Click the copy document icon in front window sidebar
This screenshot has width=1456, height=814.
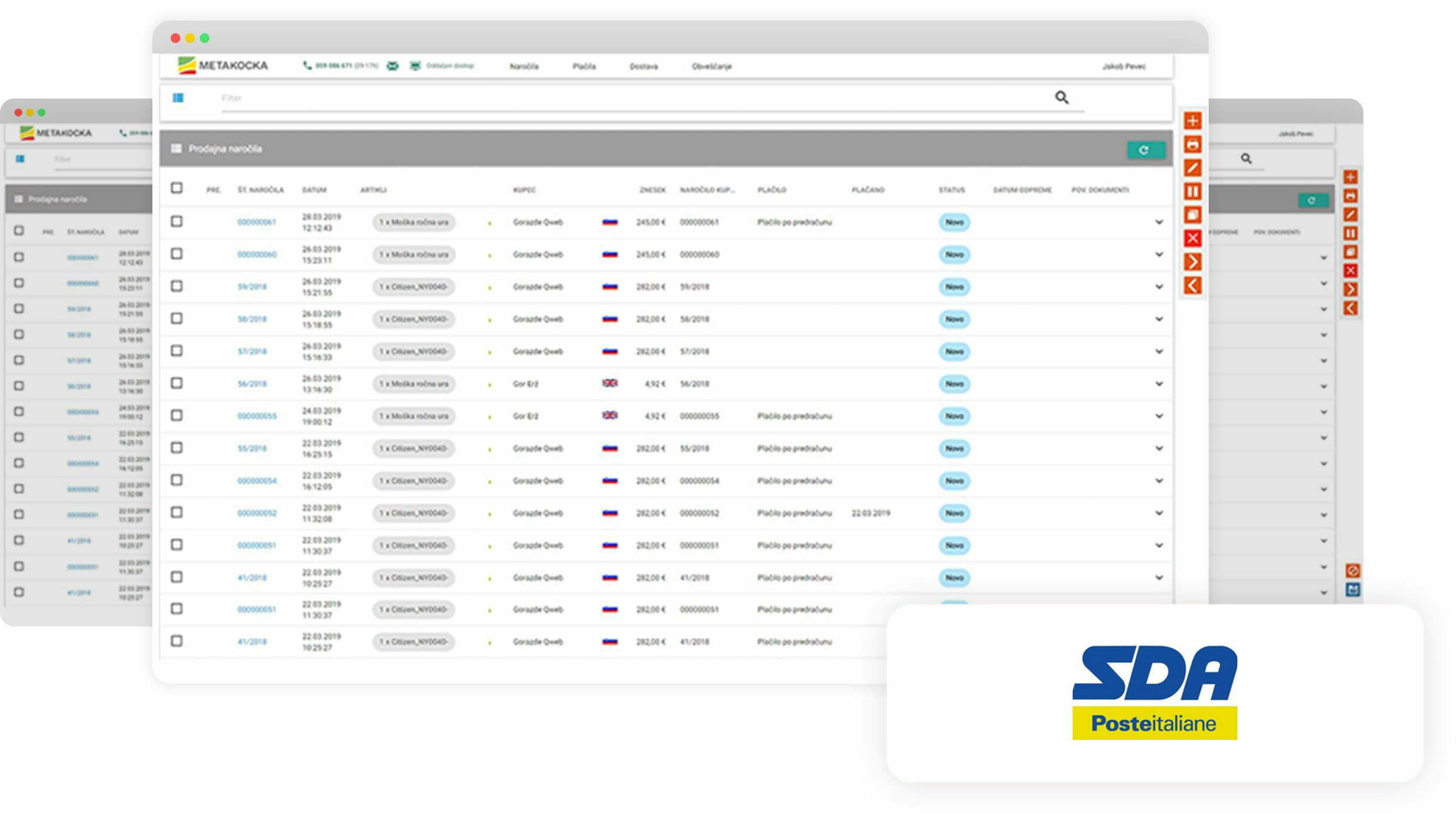(1192, 215)
